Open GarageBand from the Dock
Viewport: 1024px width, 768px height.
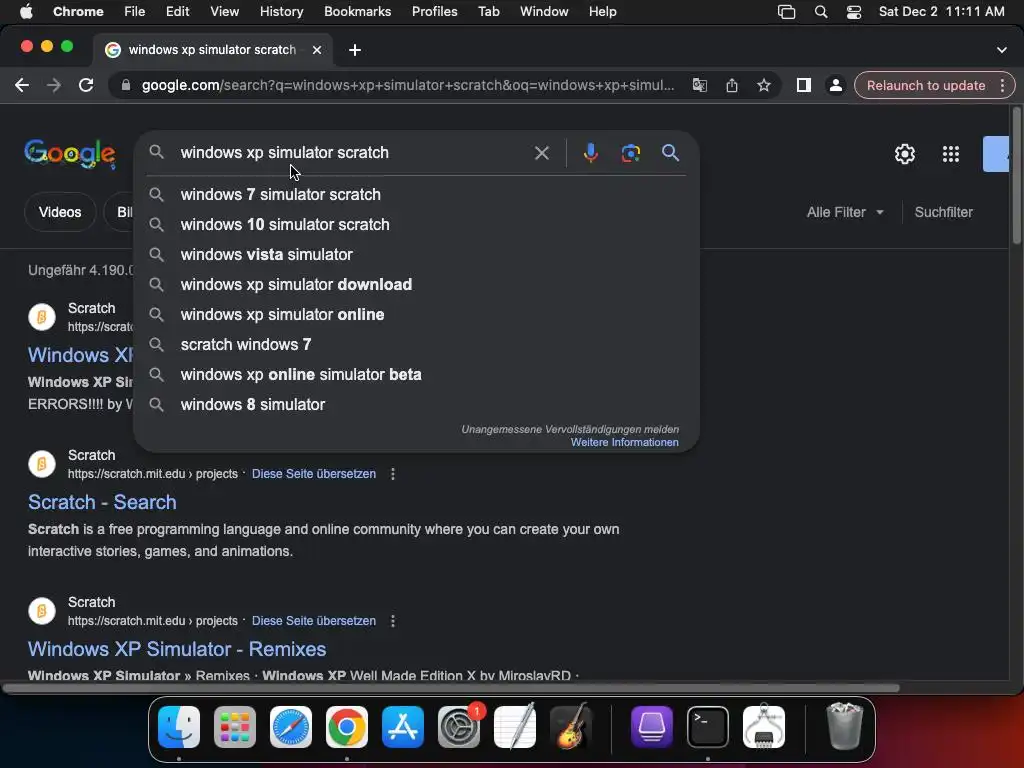click(x=571, y=726)
